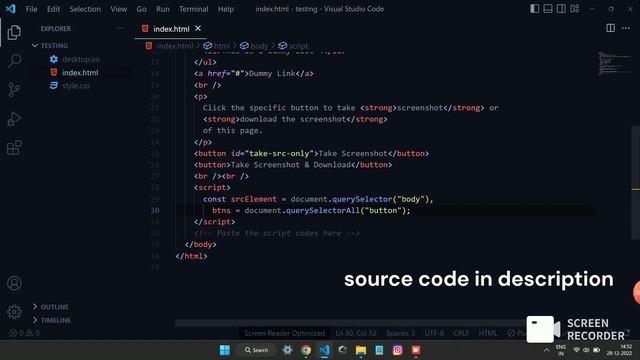Open clock and date in system tray
The image size is (640, 360).
619,350
